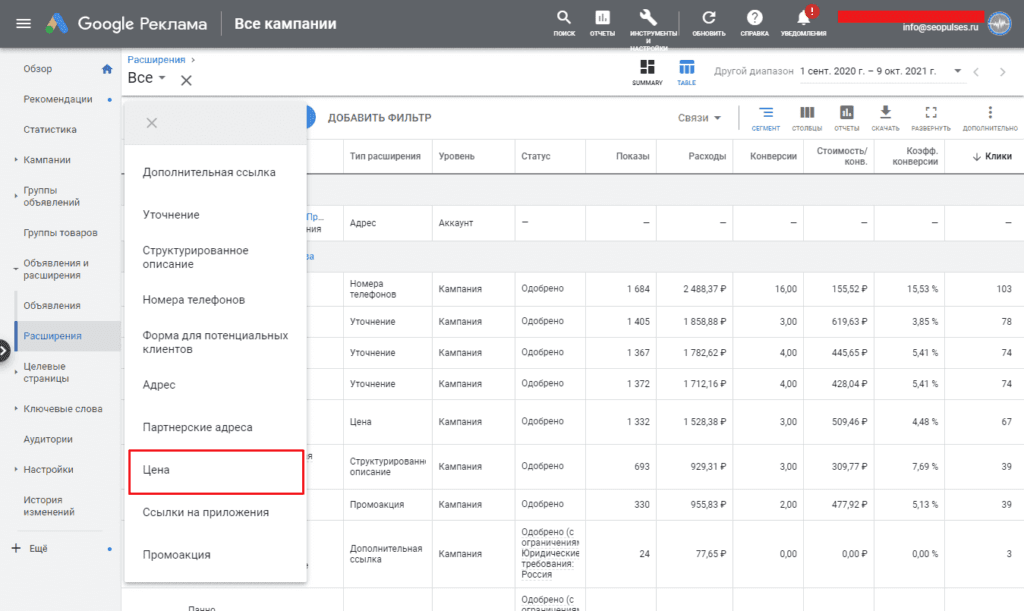Click the Тип расширения column header

point(385,156)
